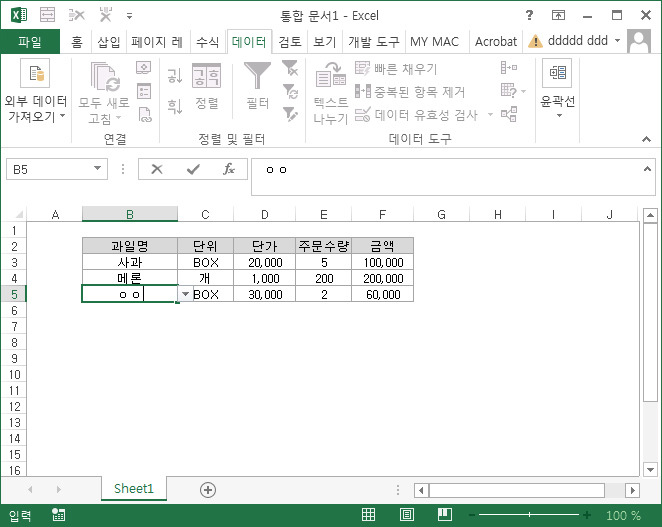Open Excel Help question mark
Screen dimensions: 662x527
[529, 16]
